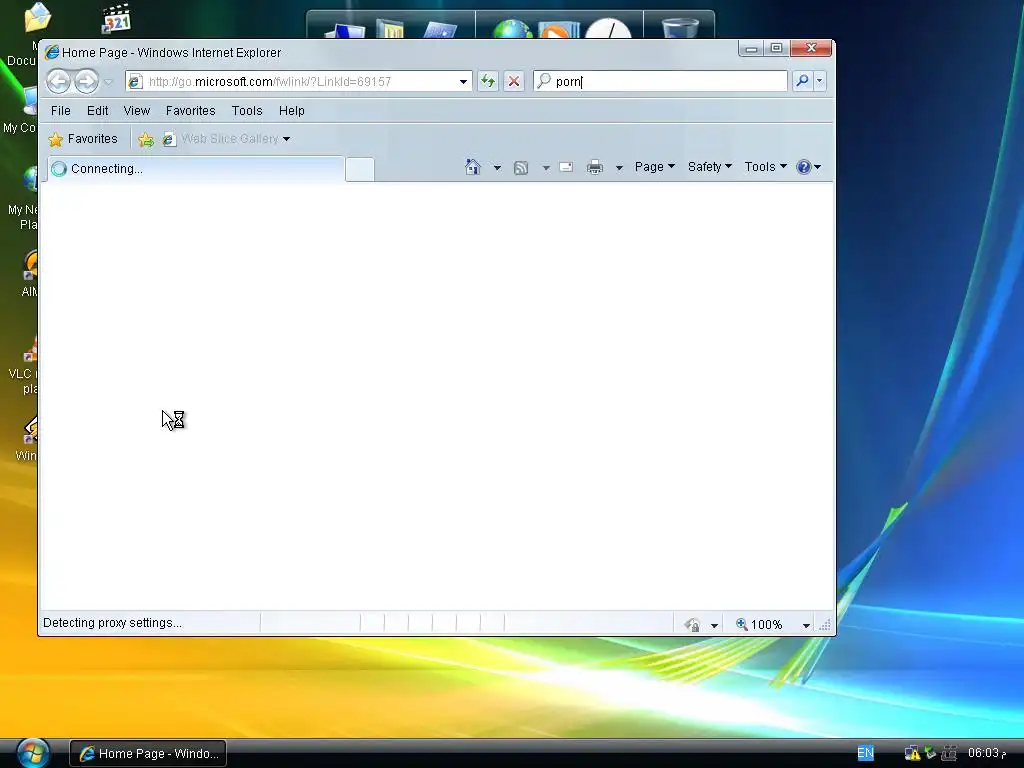The width and height of the screenshot is (1024, 768).
Task: Expand the Print dropdown arrow
Action: point(619,168)
